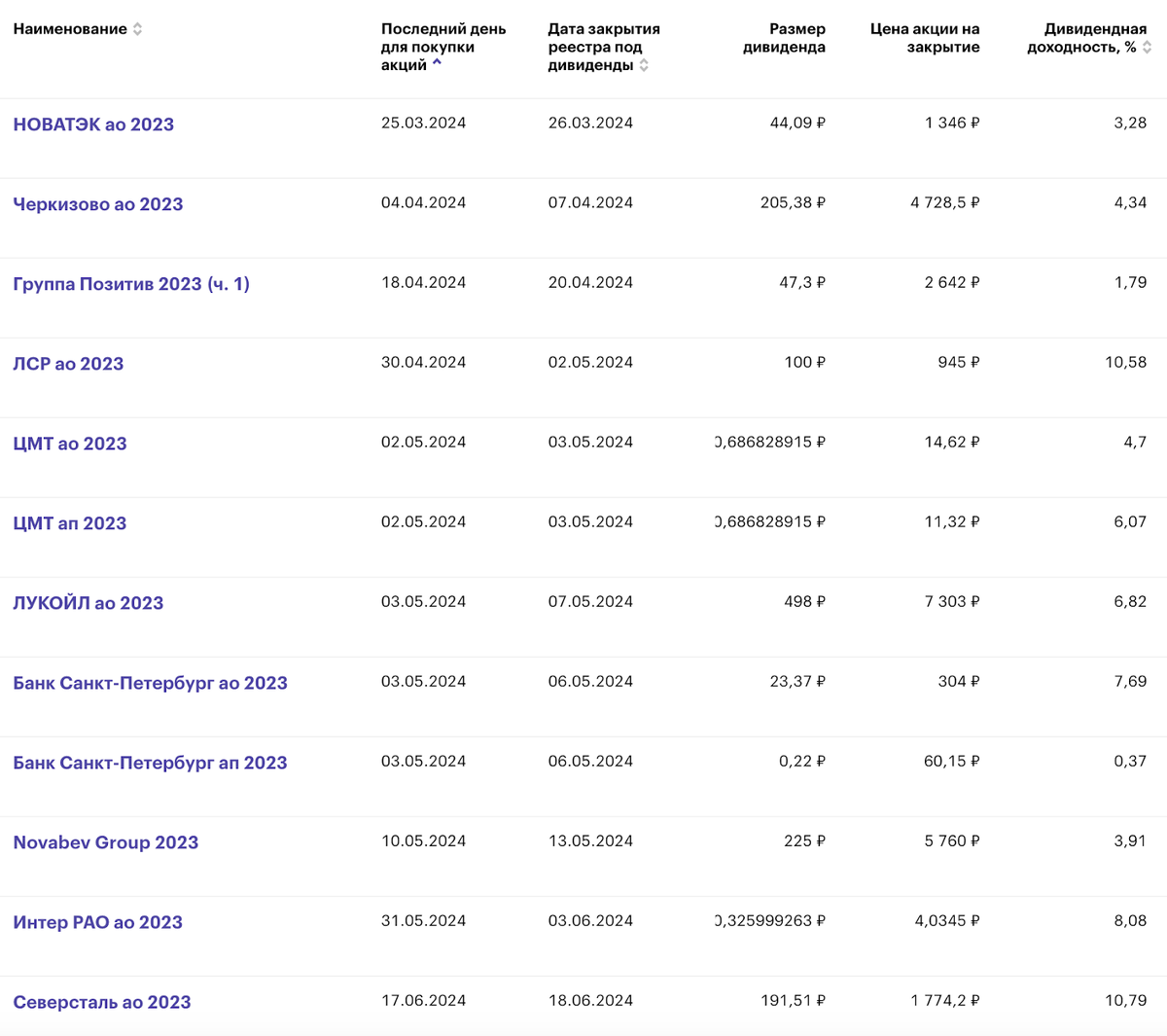Open Банк Санкт-Петербург ао 2023 link
The height and width of the screenshot is (1036, 1167).
151,683
